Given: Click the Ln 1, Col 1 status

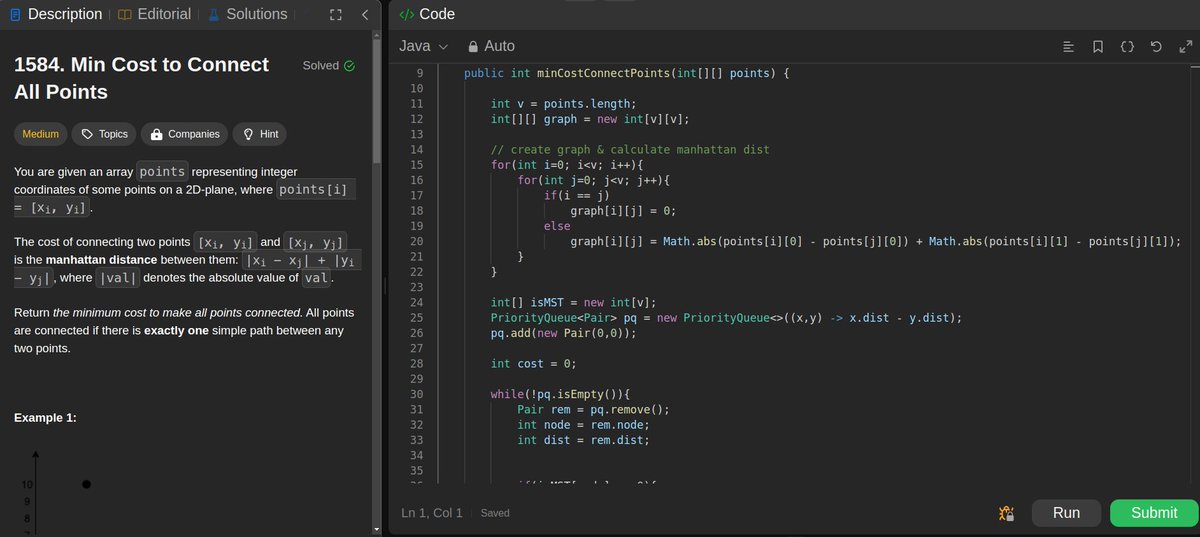Looking at the screenshot, I should 432,513.
